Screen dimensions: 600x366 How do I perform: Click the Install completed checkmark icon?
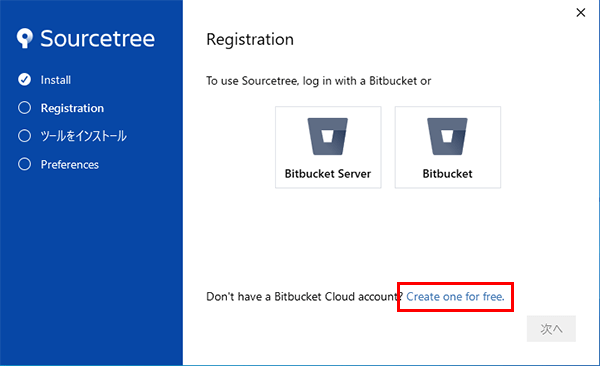tap(24, 80)
